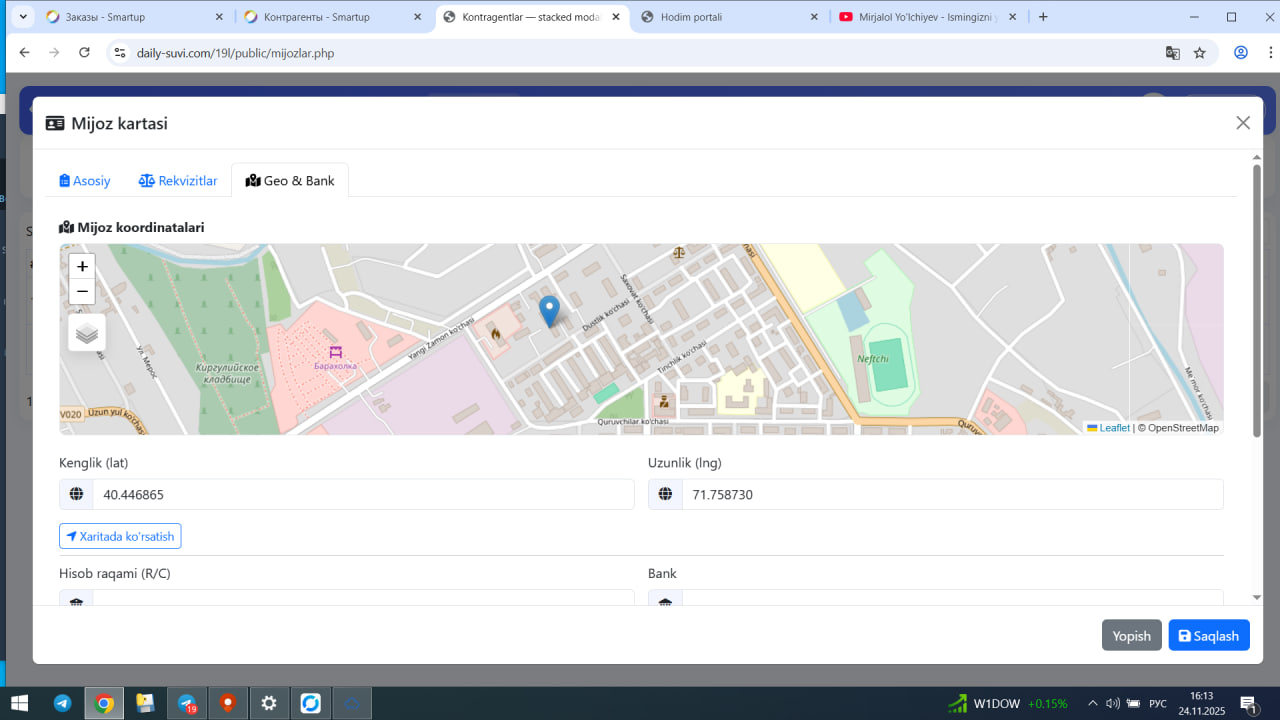1280x720 pixels.
Task: Adjust volume via the speaker tray icon
Action: (1113, 703)
